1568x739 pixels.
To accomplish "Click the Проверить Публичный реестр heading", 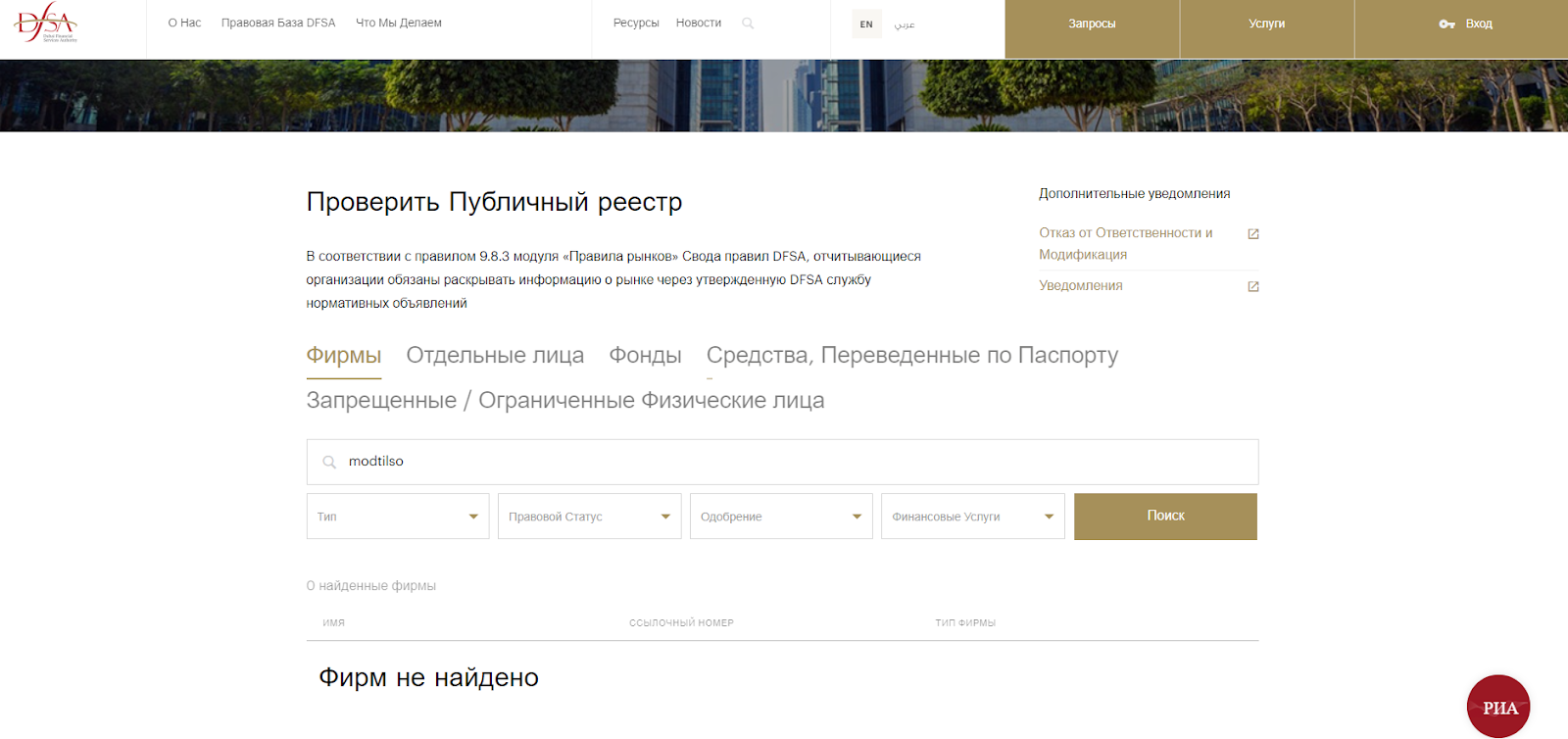I will pos(494,202).
